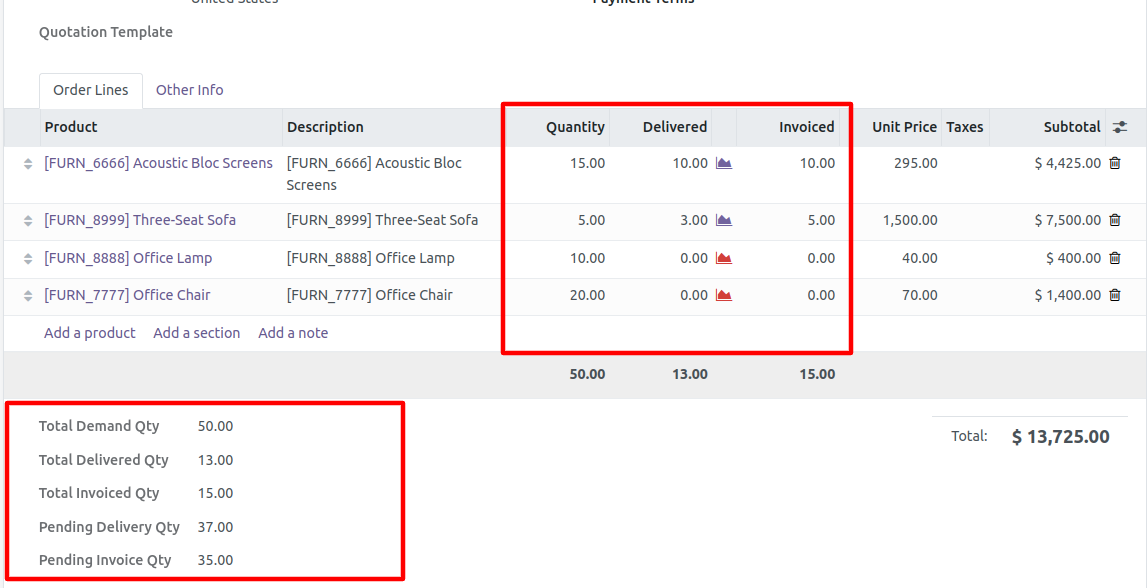Delete the Acoustic Bloc Screens order line
This screenshot has height=588, width=1147.
(x=1115, y=163)
